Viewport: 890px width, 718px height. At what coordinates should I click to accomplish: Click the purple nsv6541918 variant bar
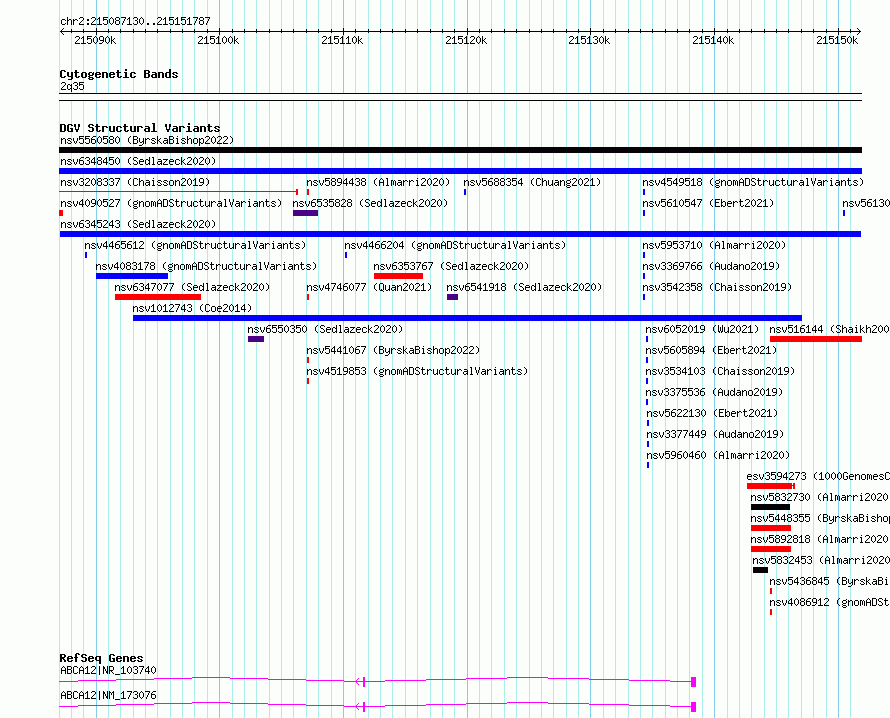click(452, 297)
